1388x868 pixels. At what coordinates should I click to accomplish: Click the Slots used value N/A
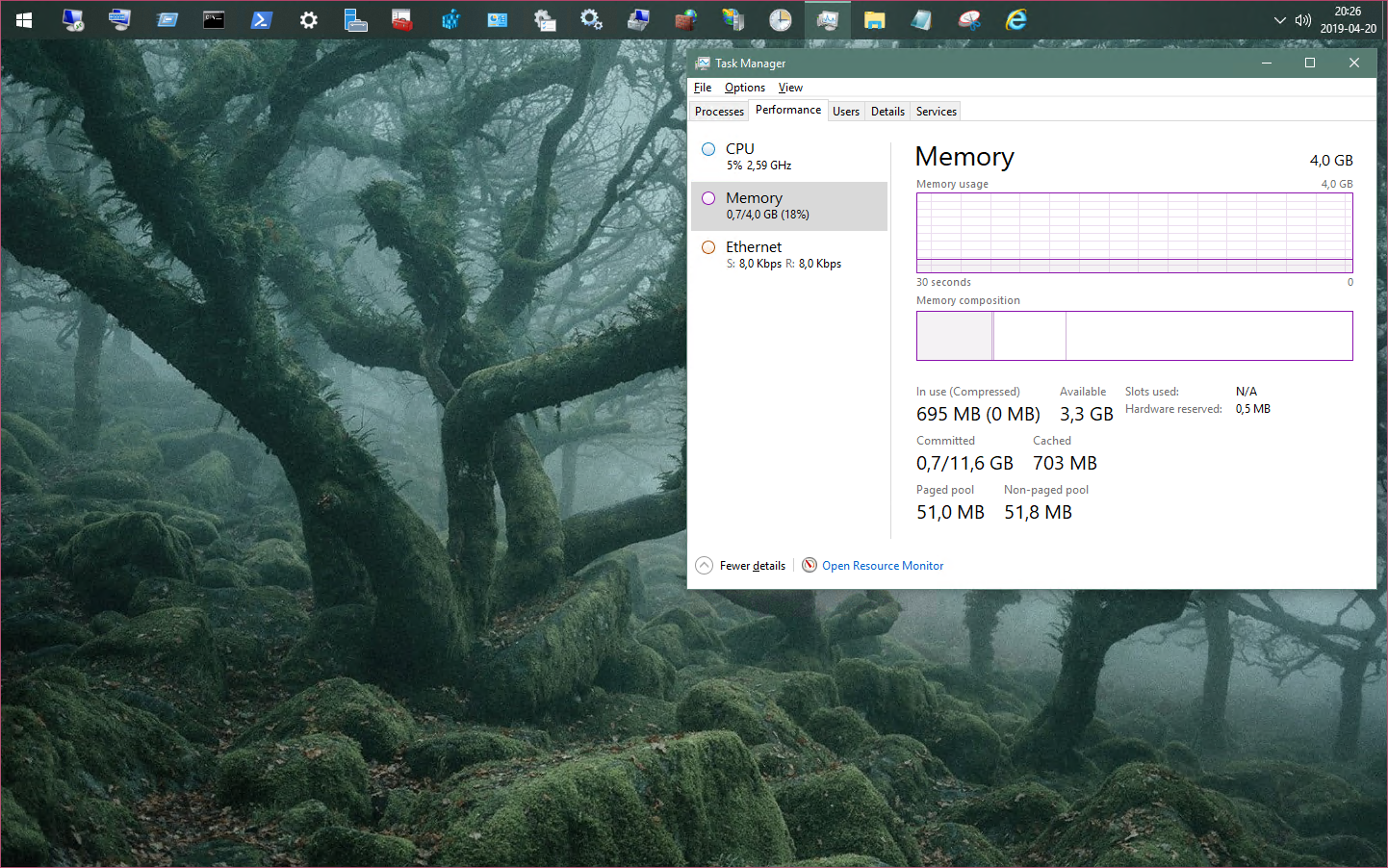[x=1247, y=392]
